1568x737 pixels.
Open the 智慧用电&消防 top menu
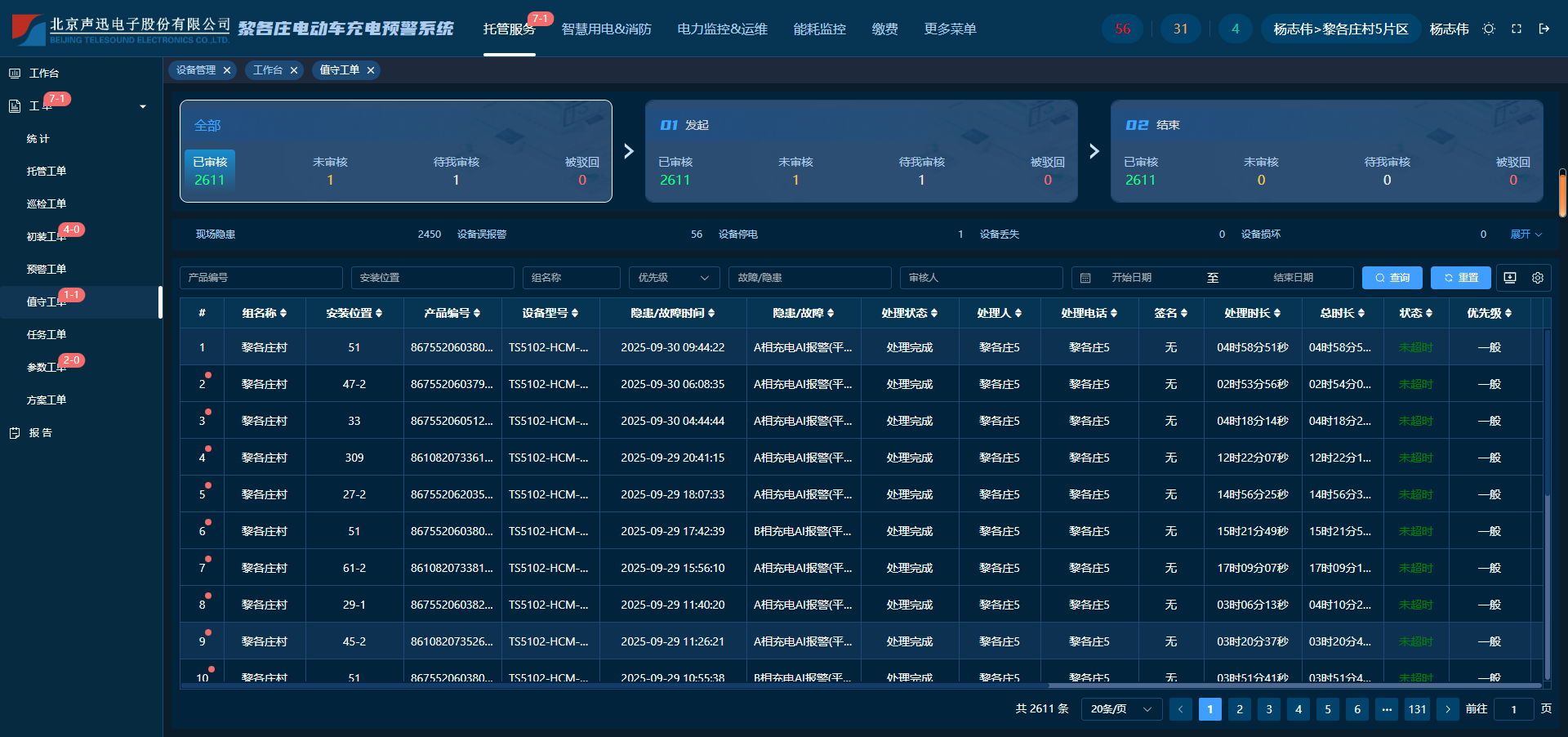tap(606, 29)
